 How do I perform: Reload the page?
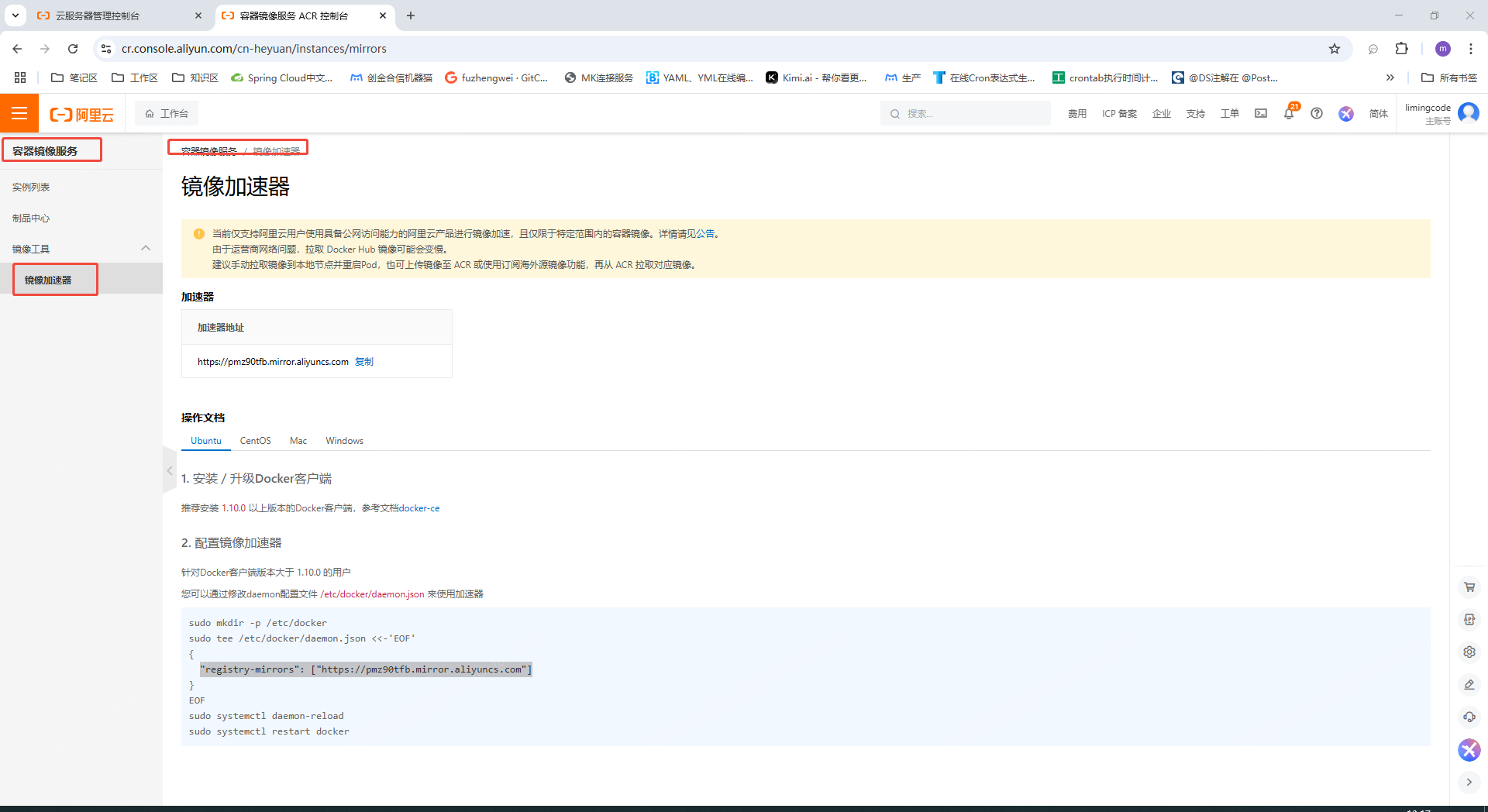pyautogui.click(x=73, y=49)
